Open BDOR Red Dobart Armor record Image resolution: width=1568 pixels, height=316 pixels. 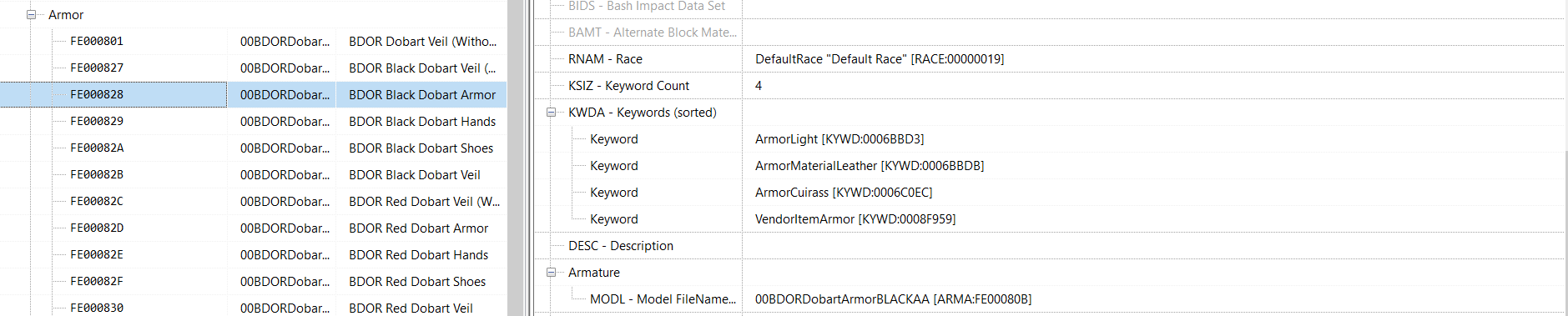(x=419, y=228)
